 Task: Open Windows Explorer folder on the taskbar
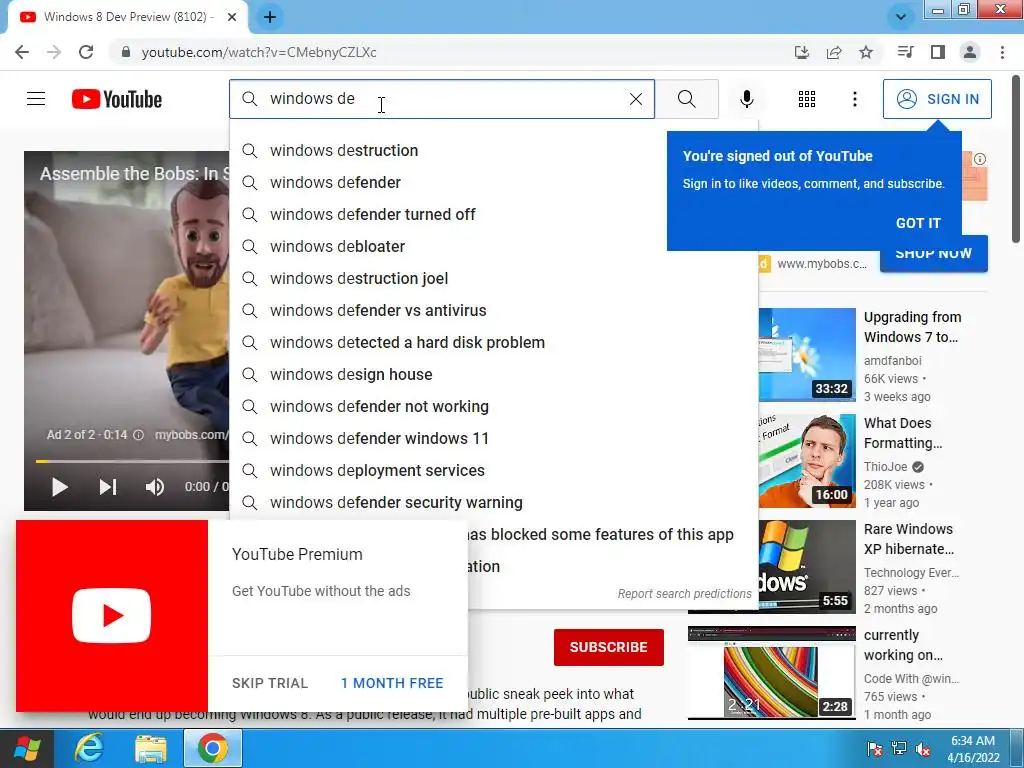tap(150, 748)
